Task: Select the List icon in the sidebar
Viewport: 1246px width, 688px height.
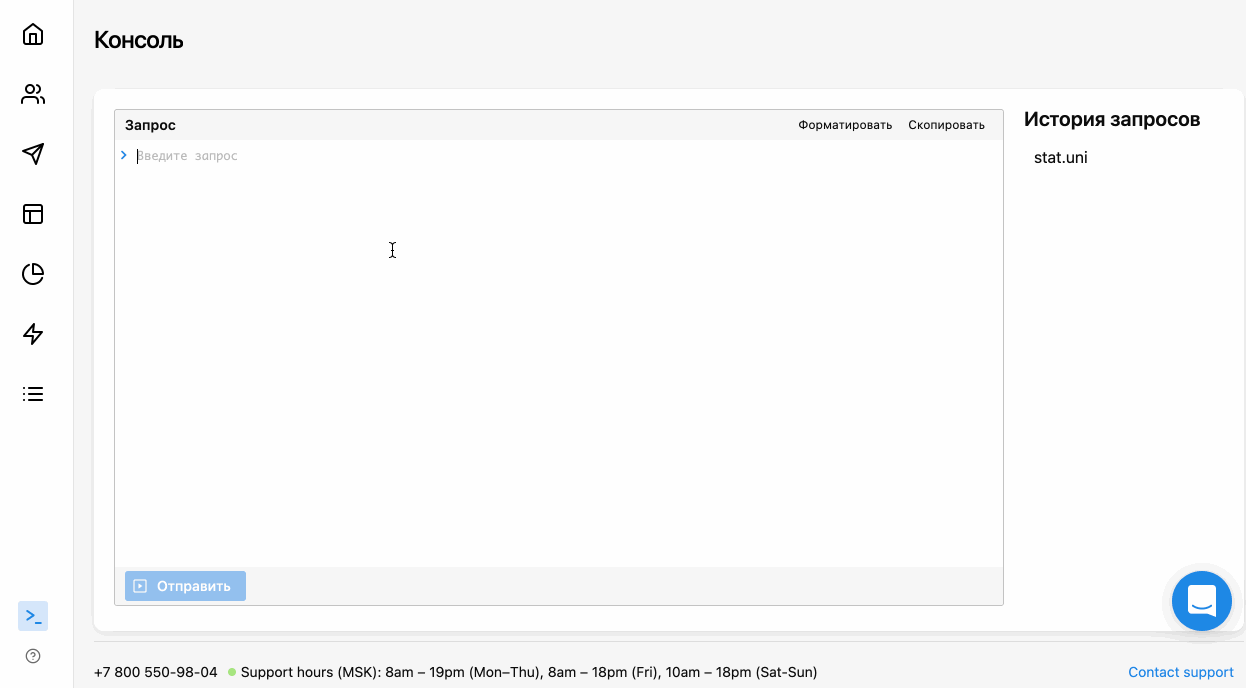Action: (x=33, y=394)
